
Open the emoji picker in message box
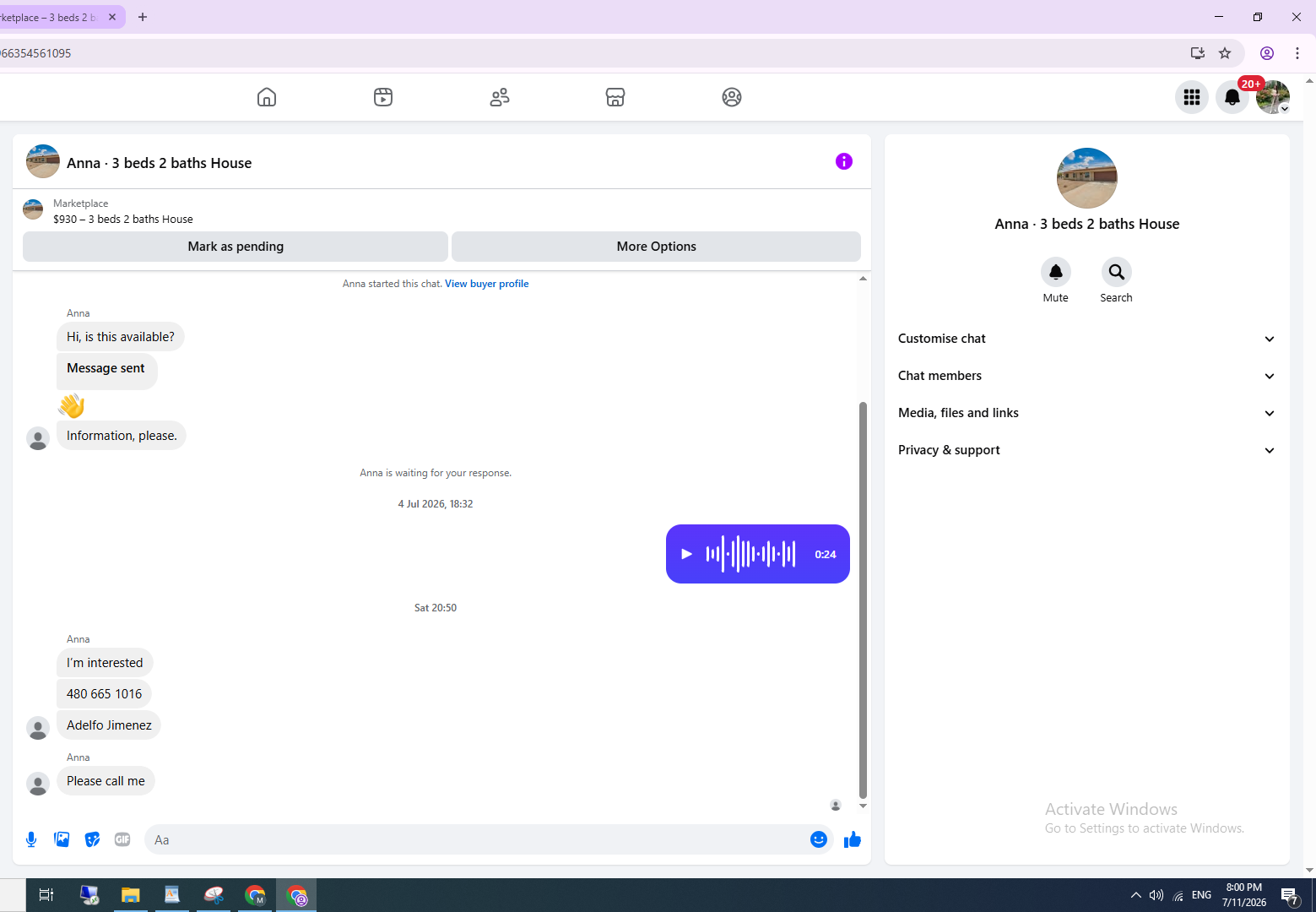tap(819, 839)
